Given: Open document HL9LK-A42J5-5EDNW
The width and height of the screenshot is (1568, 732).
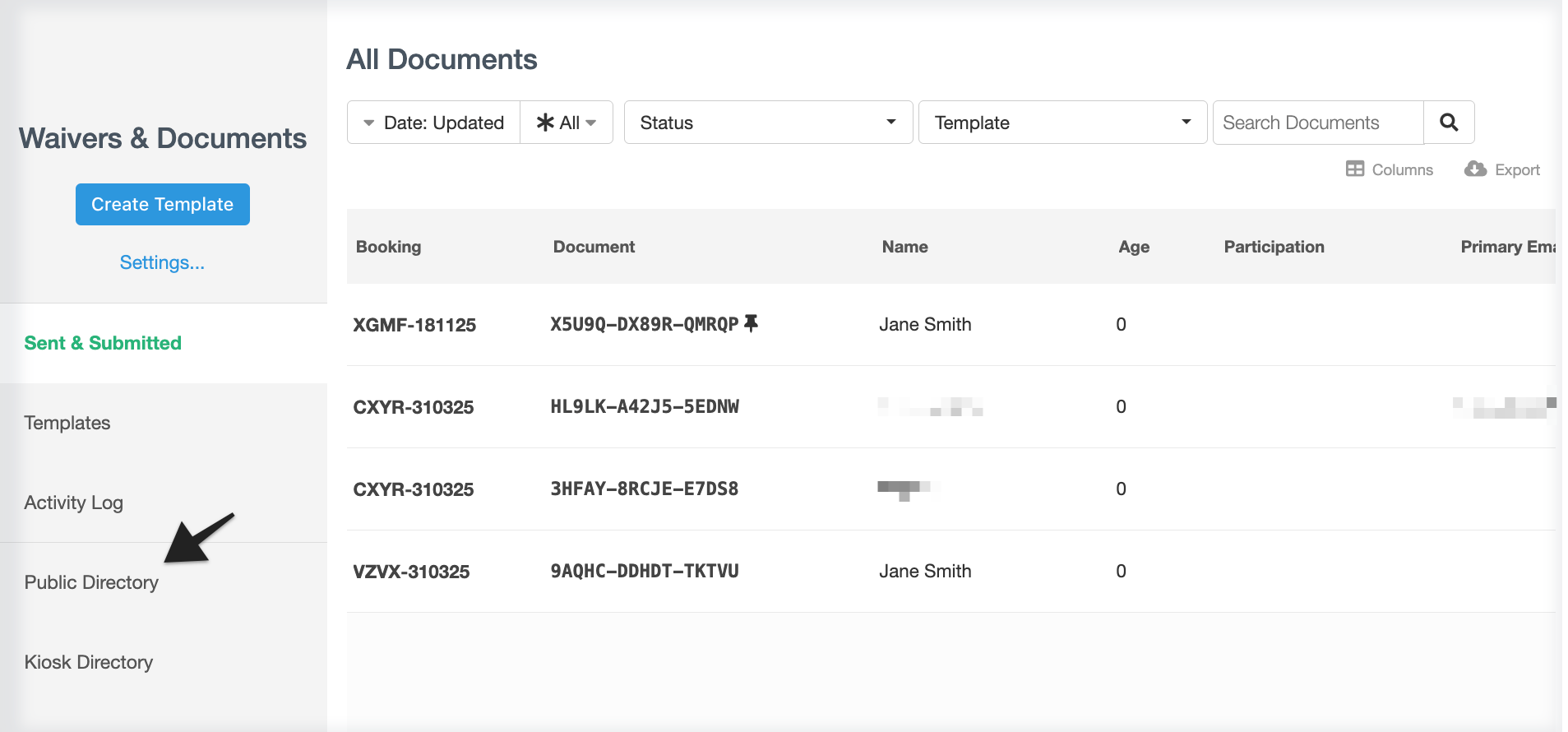Looking at the screenshot, I should coord(645,406).
